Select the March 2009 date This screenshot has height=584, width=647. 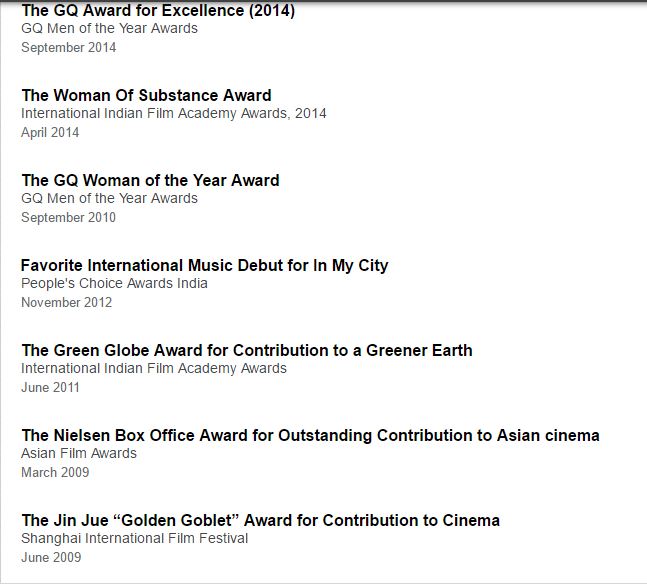[x=55, y=473]
